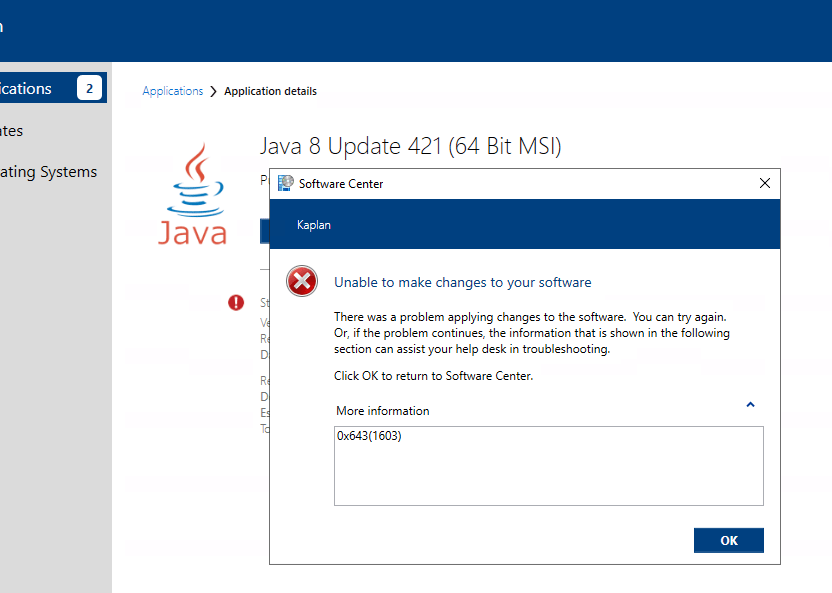Close the Software Center error dialog

click(765, 184)
